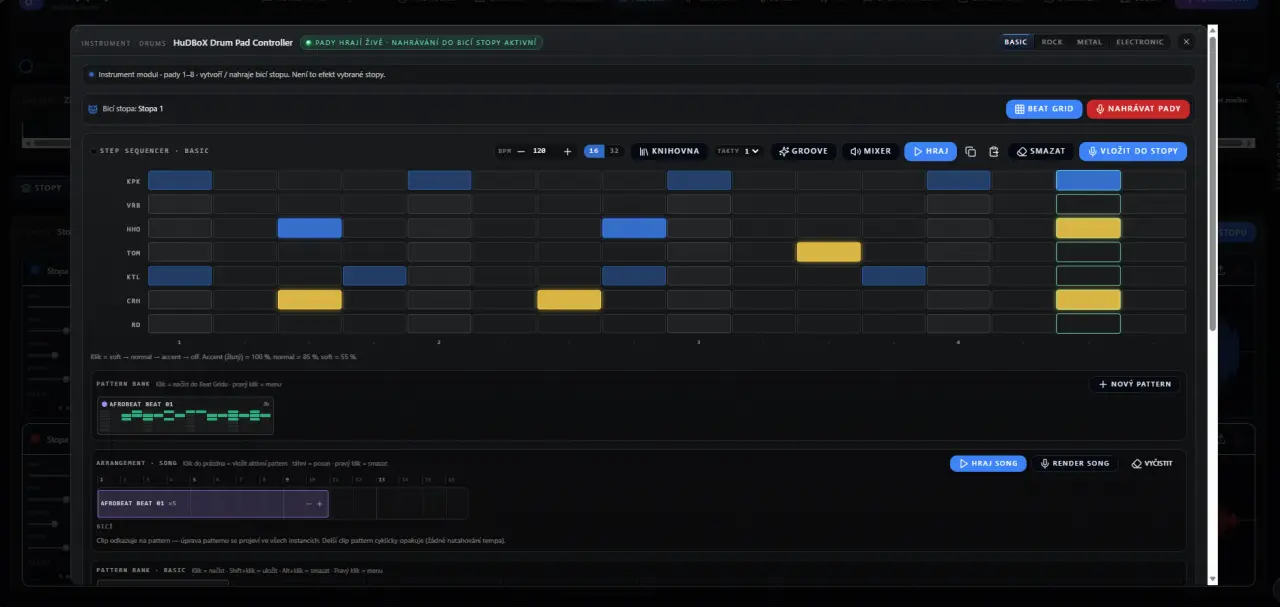This screenshot has width=1280, height=607.
Task: Decrease BPM with the minus button
Action: pyautogui.click(x=521, y=151)
